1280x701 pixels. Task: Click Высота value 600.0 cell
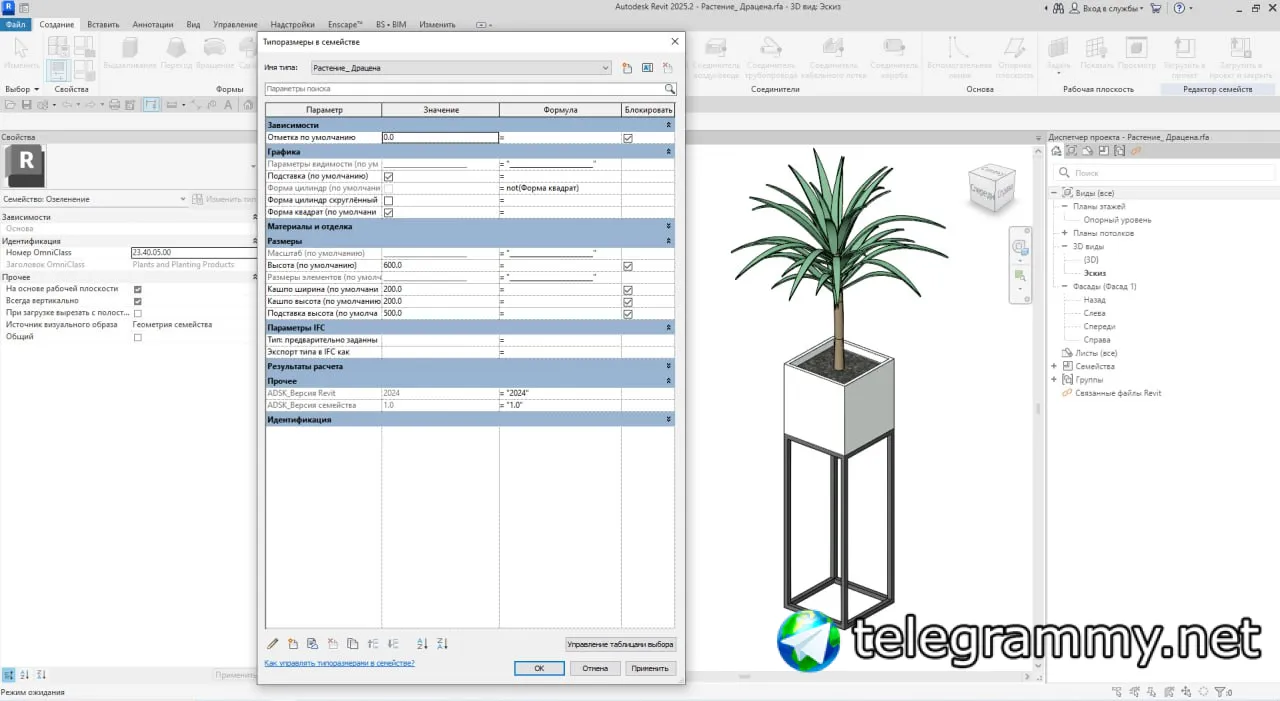[440, 265]
